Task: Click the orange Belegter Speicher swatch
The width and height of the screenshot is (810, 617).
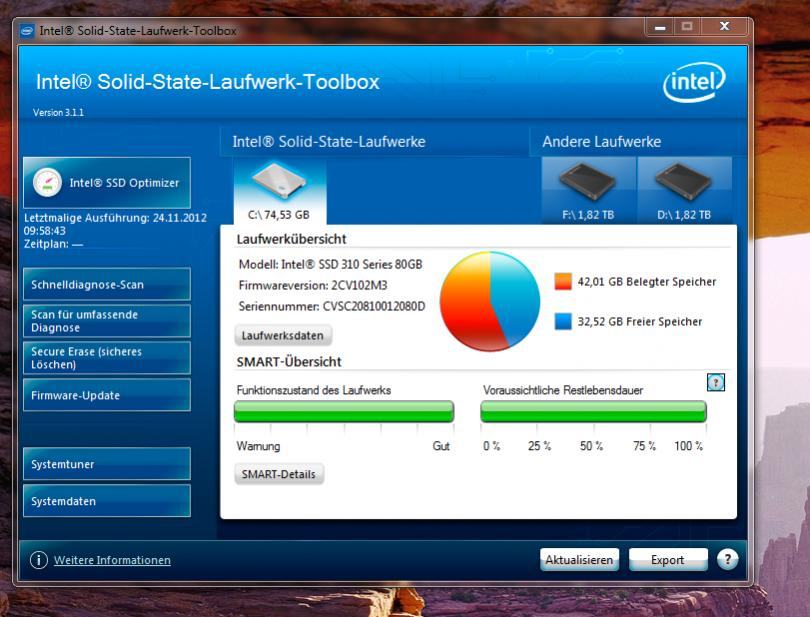Action: tap(563, 281)
